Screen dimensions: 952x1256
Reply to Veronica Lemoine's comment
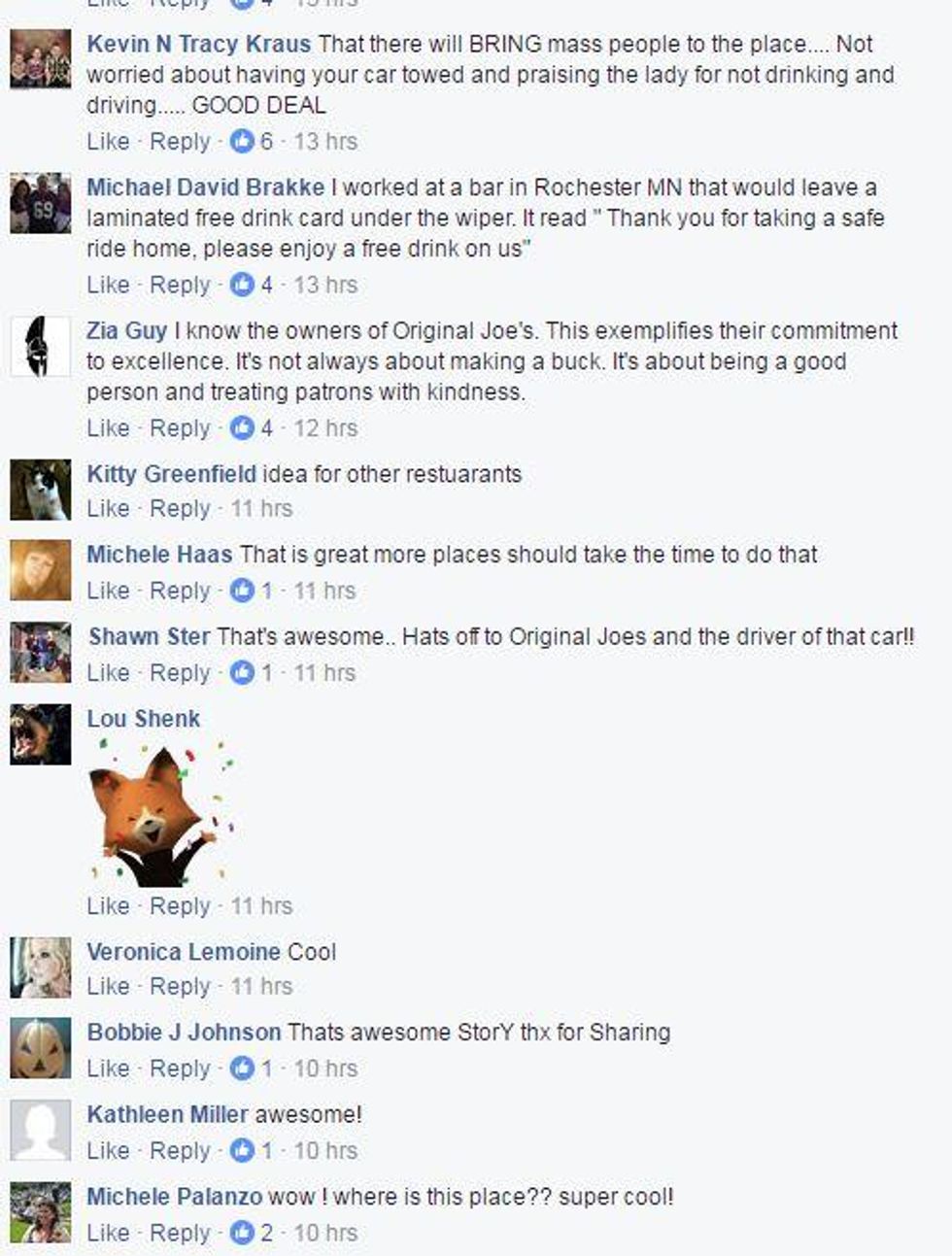coord(180,987)
